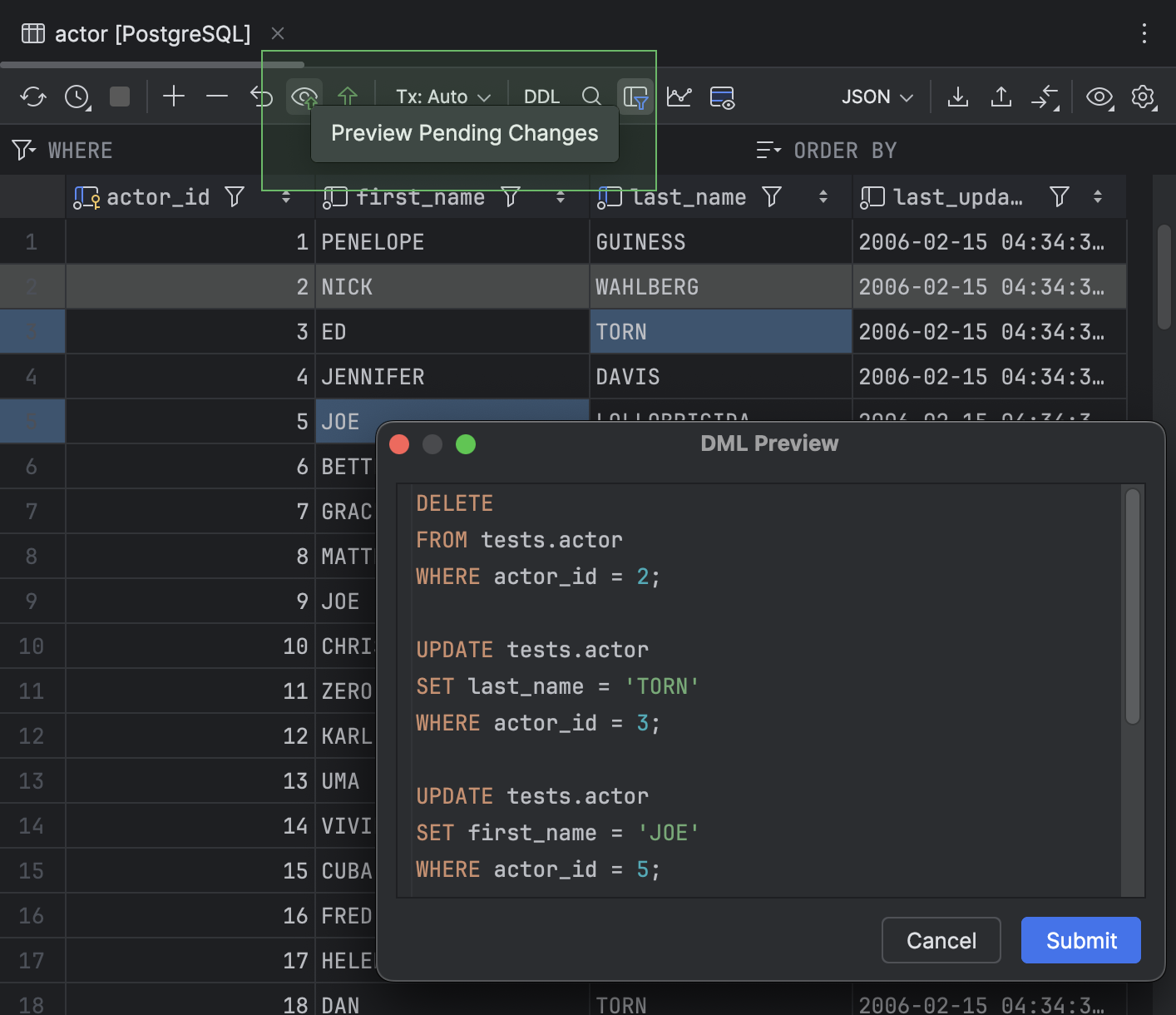Delete the selected row
Screen dimensions: 1176x1015
[216, 96]
